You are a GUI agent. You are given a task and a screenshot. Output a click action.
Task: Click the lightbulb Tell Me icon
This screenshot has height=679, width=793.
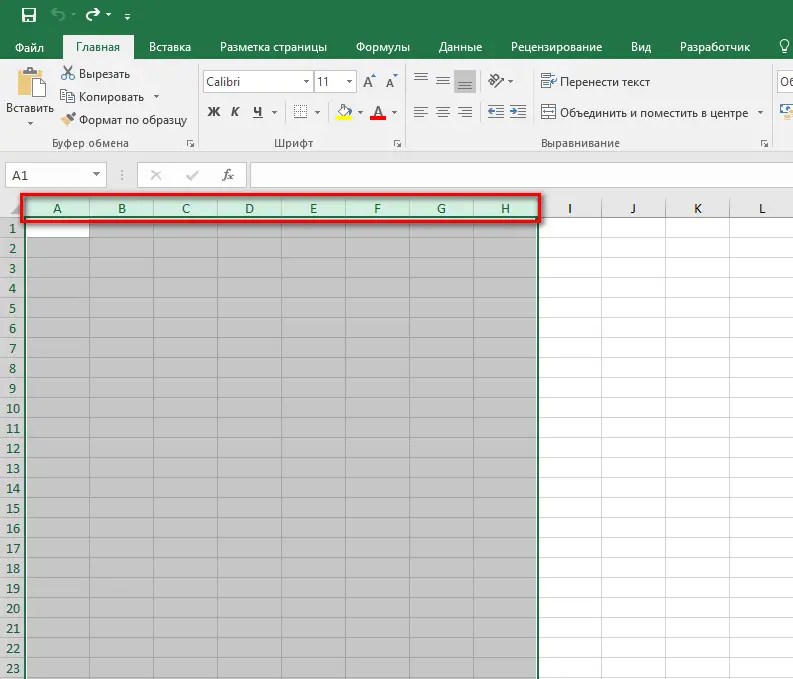784,47
